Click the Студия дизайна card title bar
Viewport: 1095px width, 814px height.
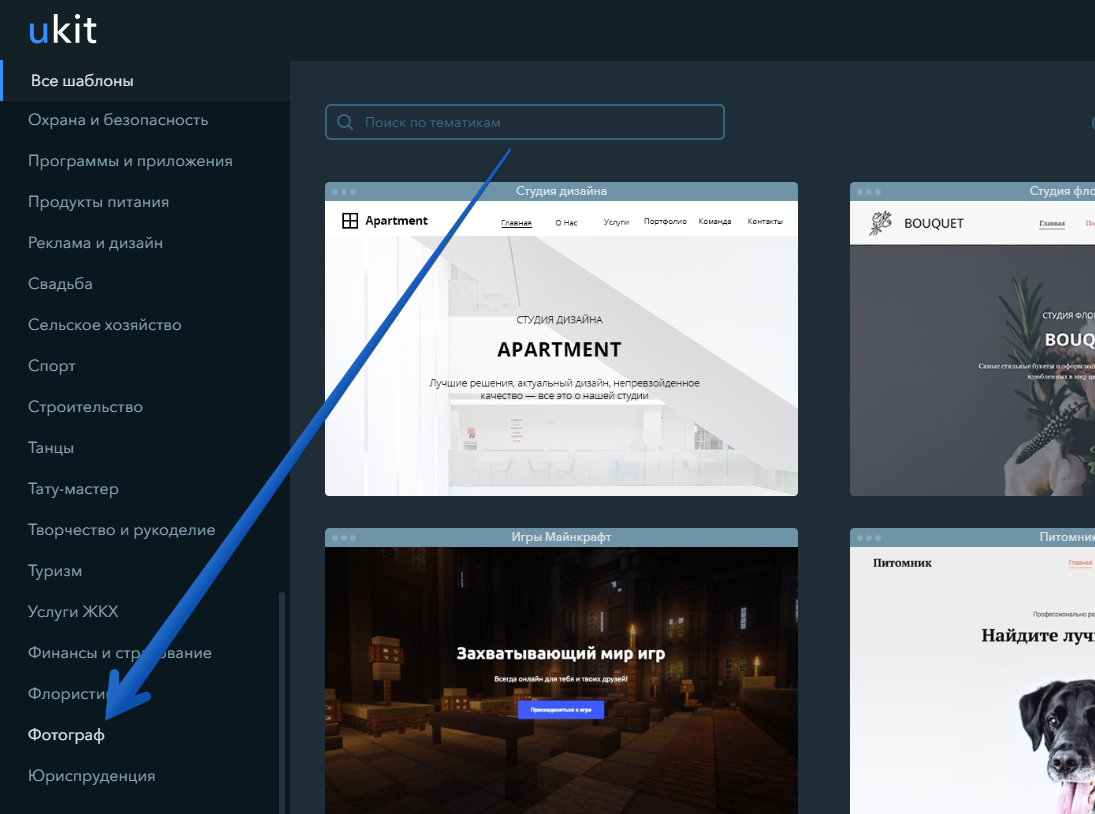(x=561, y=191)
